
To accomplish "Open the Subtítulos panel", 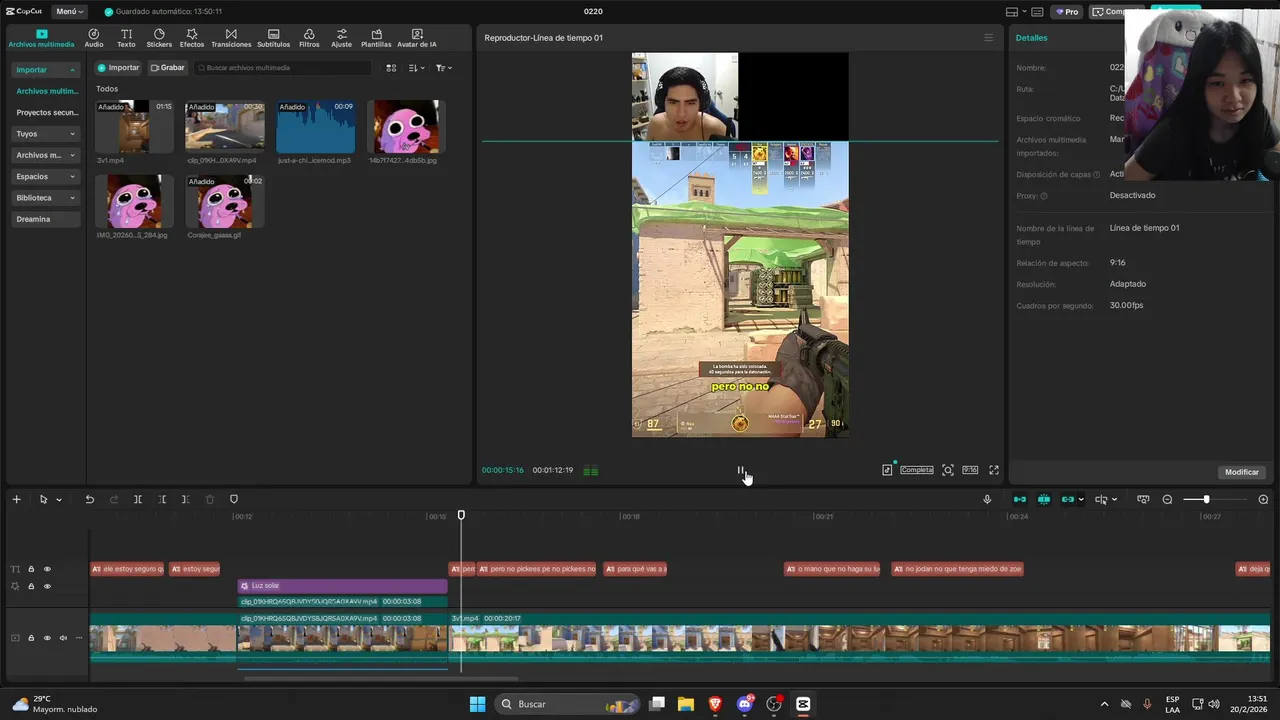I will pos(273,38).
